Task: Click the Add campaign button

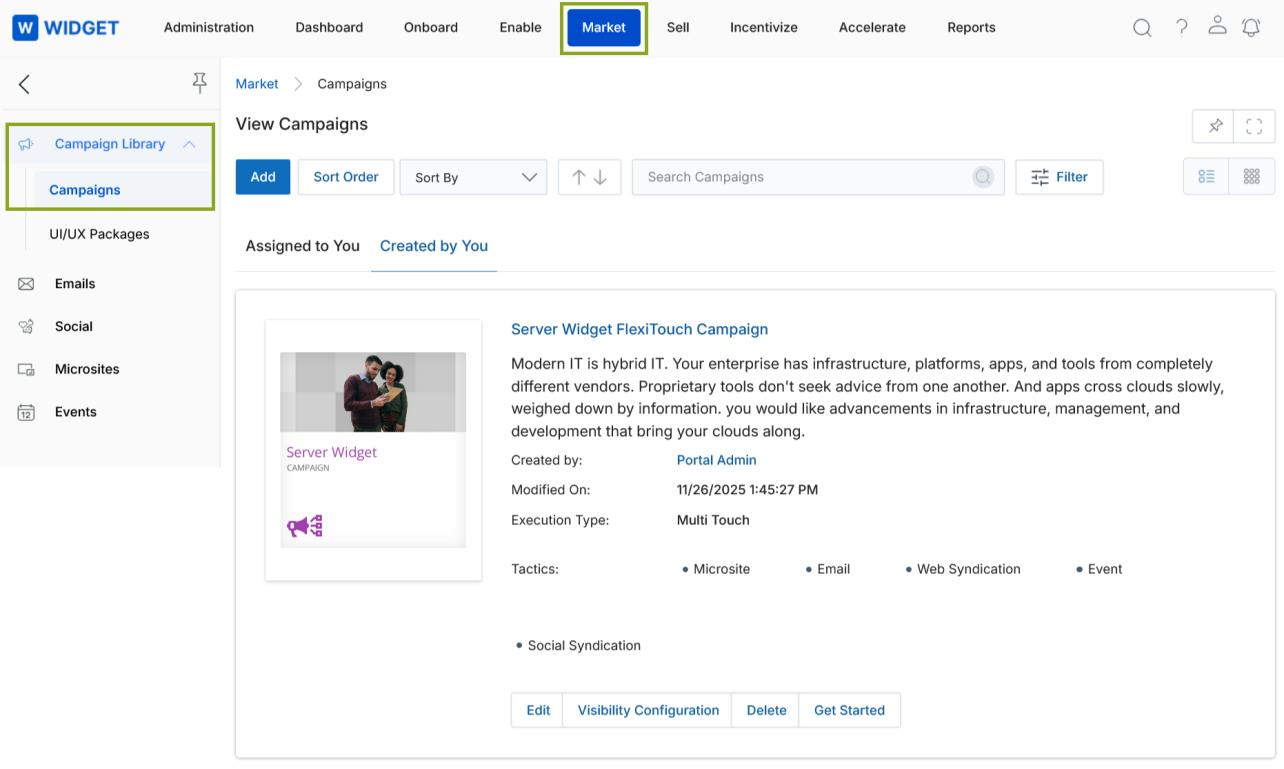Action: coord(263,177)
